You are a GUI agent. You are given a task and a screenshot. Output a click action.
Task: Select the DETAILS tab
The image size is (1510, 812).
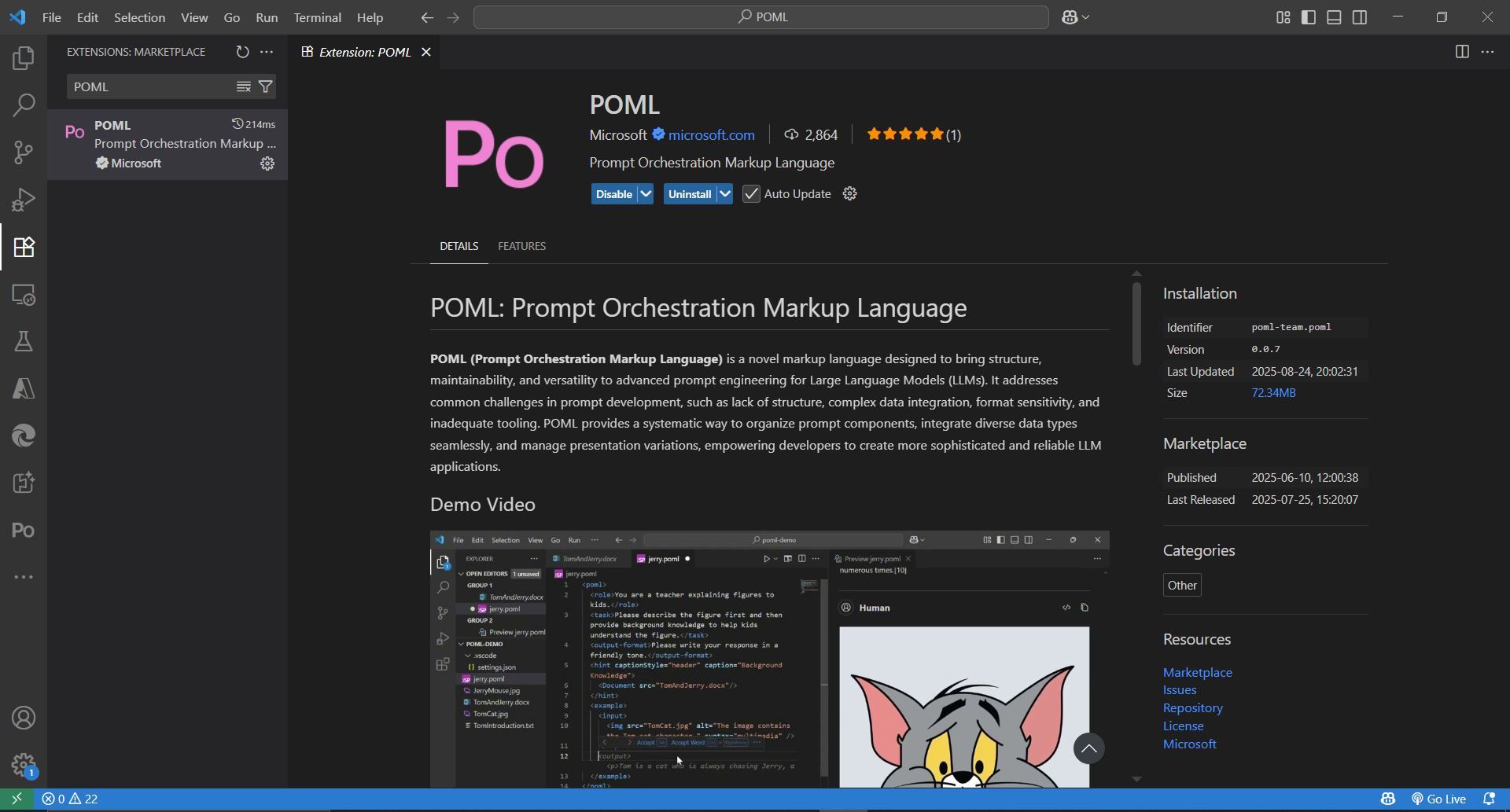click(x=459, y=246)
